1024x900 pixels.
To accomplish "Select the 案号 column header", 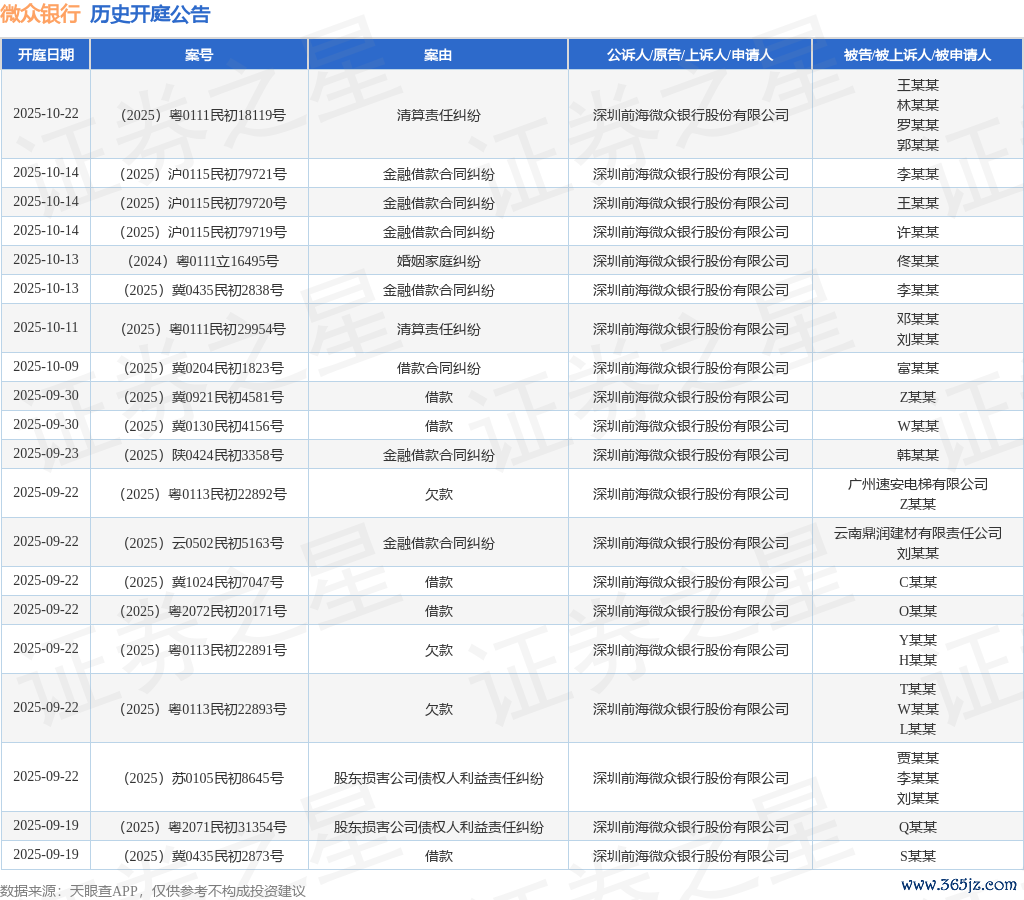I will (199, 55).
